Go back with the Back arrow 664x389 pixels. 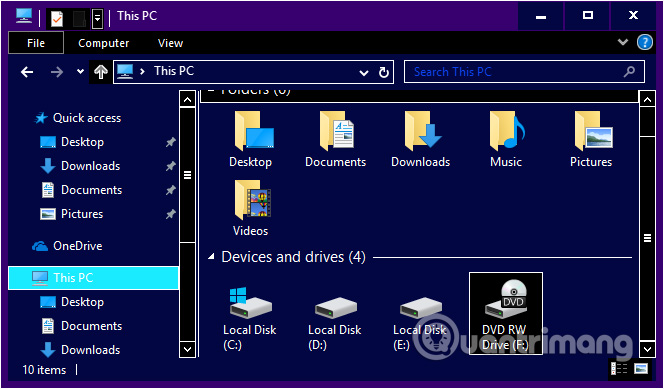27,72
